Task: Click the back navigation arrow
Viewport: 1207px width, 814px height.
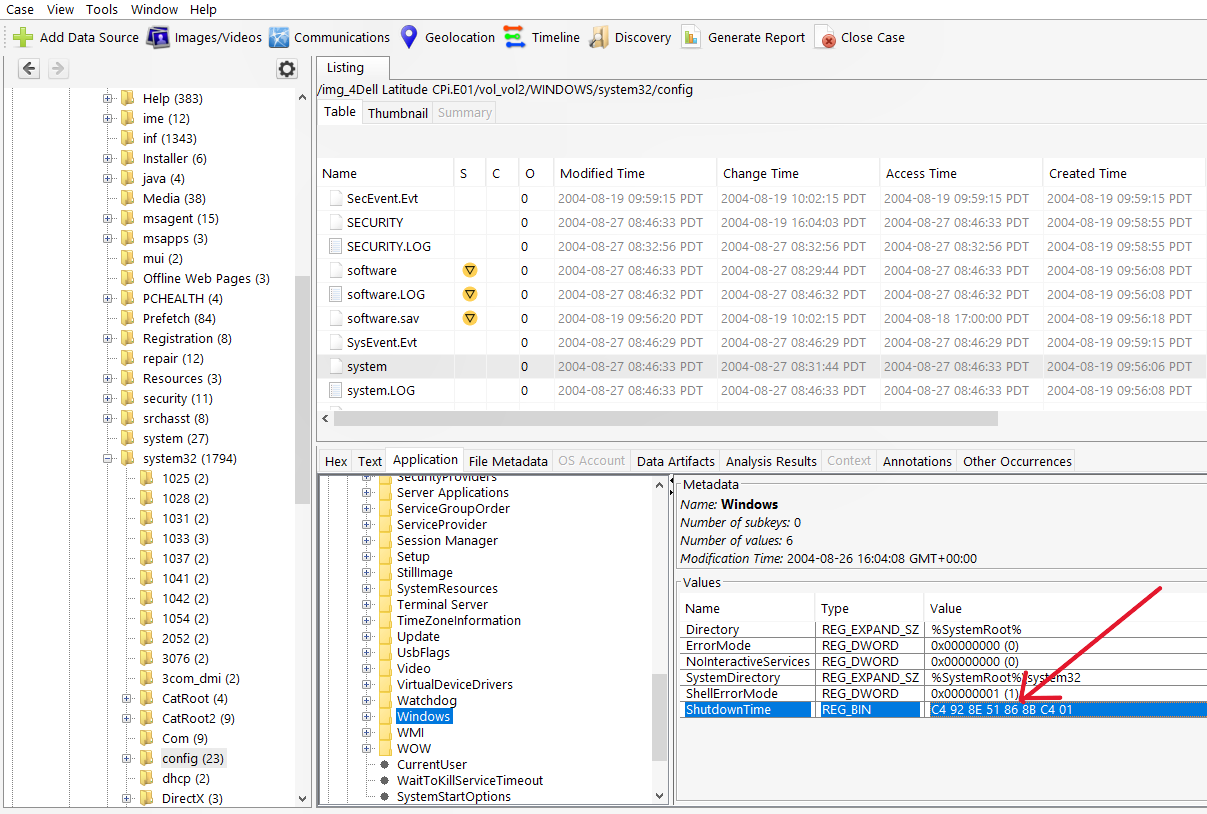Action: coord(29,69)
